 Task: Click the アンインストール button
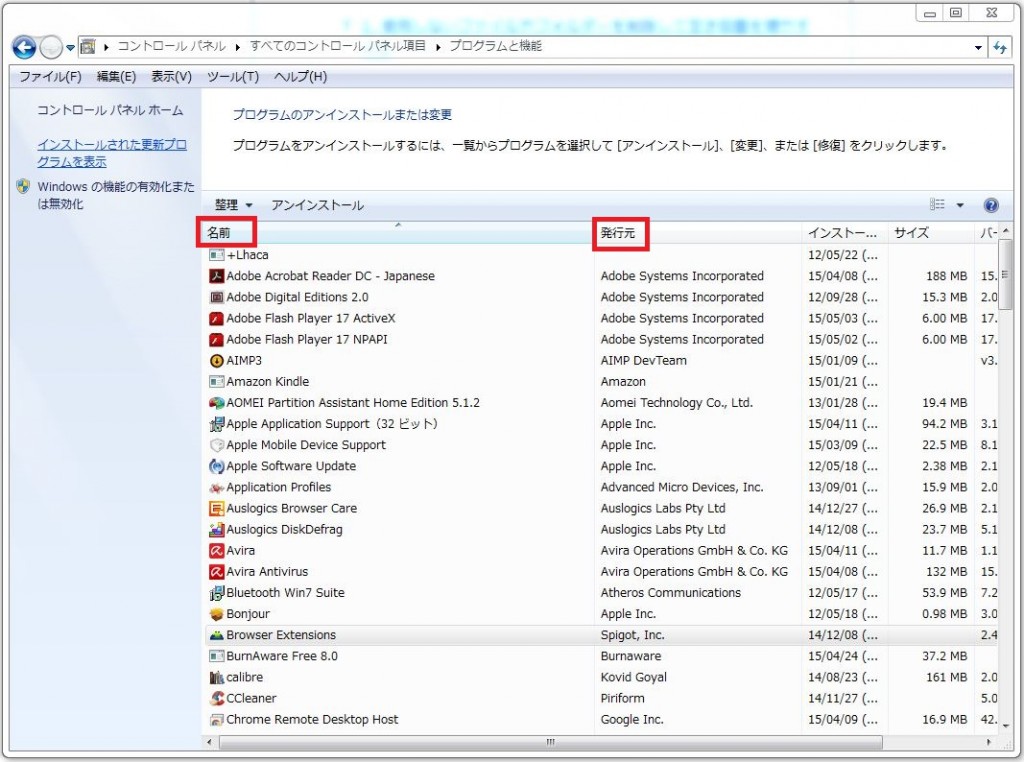pos(317,205)
